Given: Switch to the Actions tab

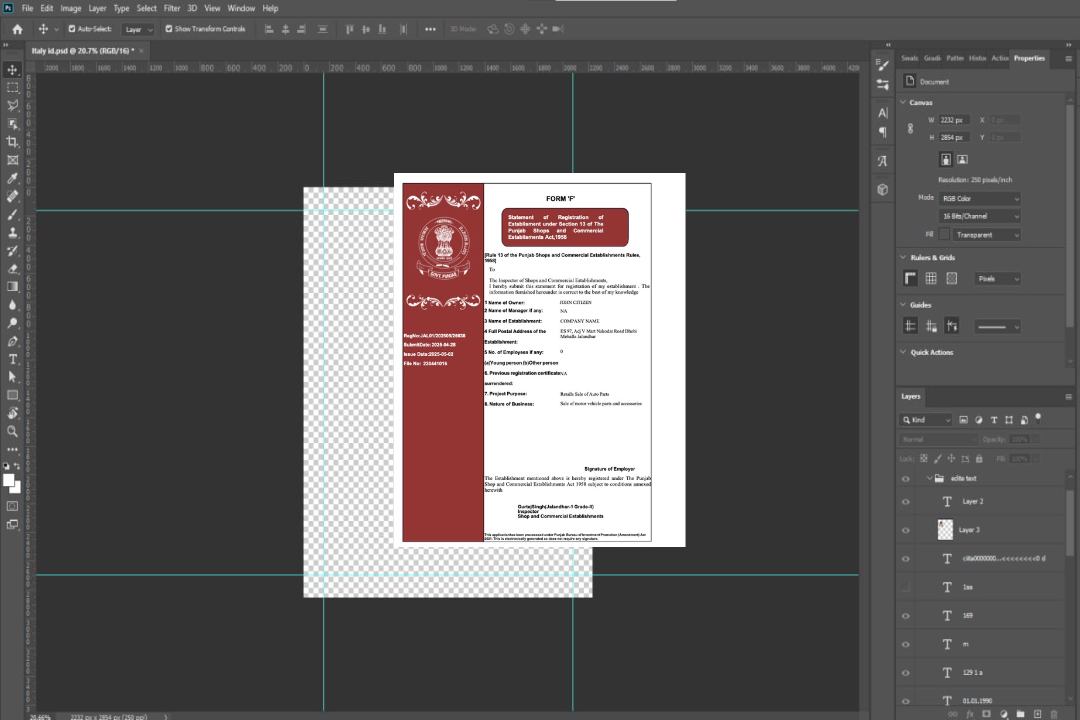Looking at the screenshot, I should (x=999, y=59).
